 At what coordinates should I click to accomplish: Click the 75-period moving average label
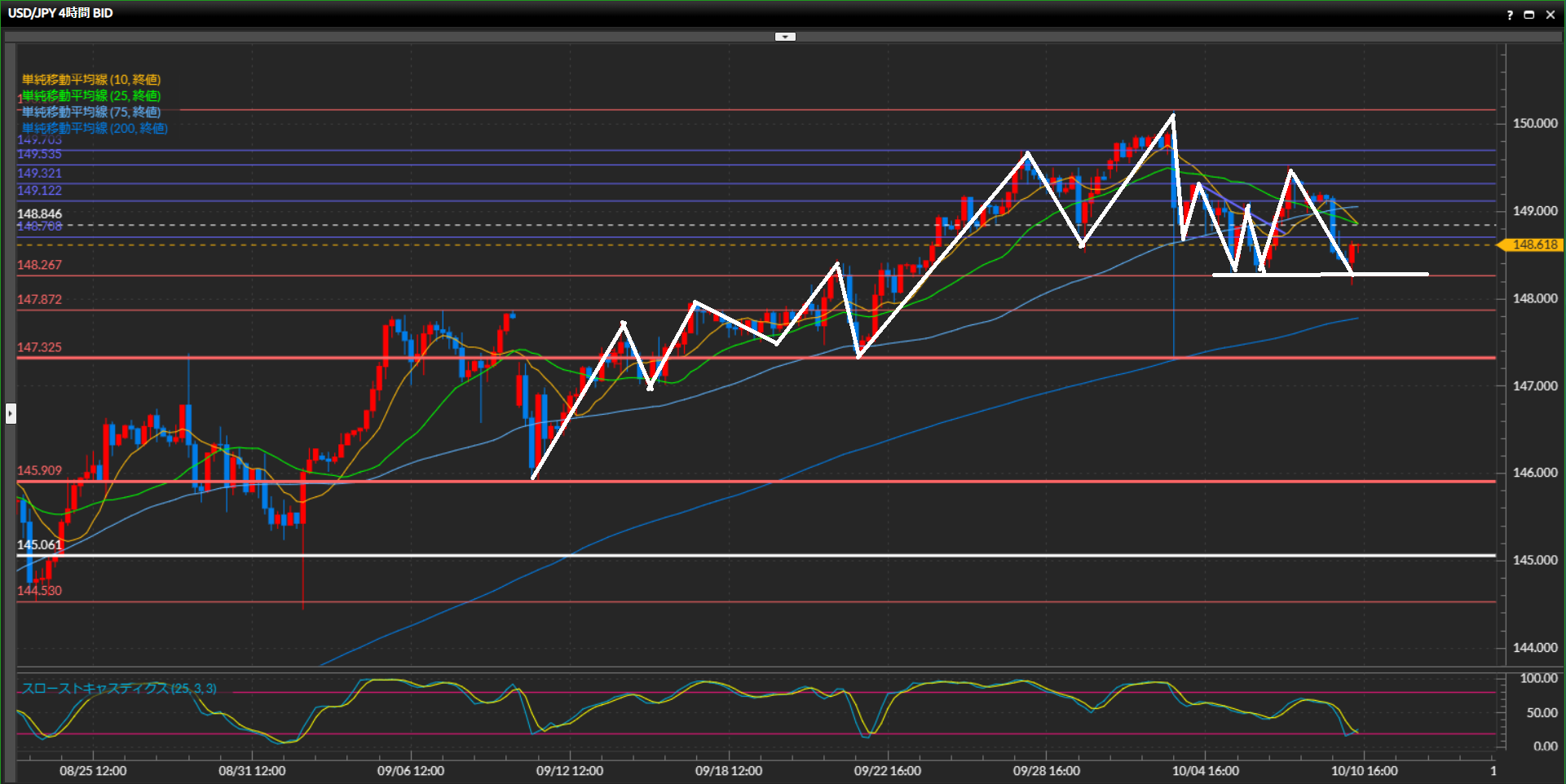coord(91,112)
